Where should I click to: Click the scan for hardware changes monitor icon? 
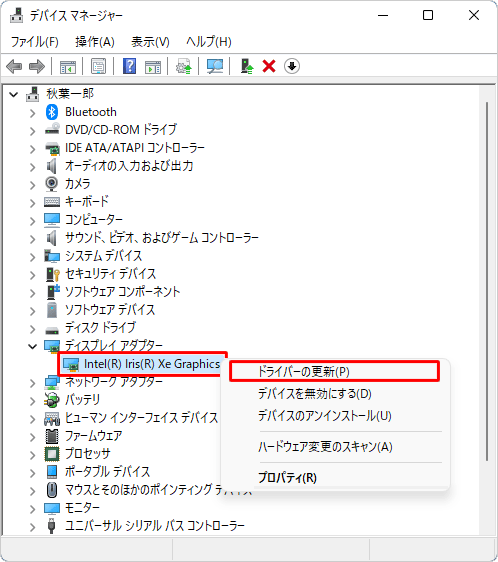tap(215, 66)
